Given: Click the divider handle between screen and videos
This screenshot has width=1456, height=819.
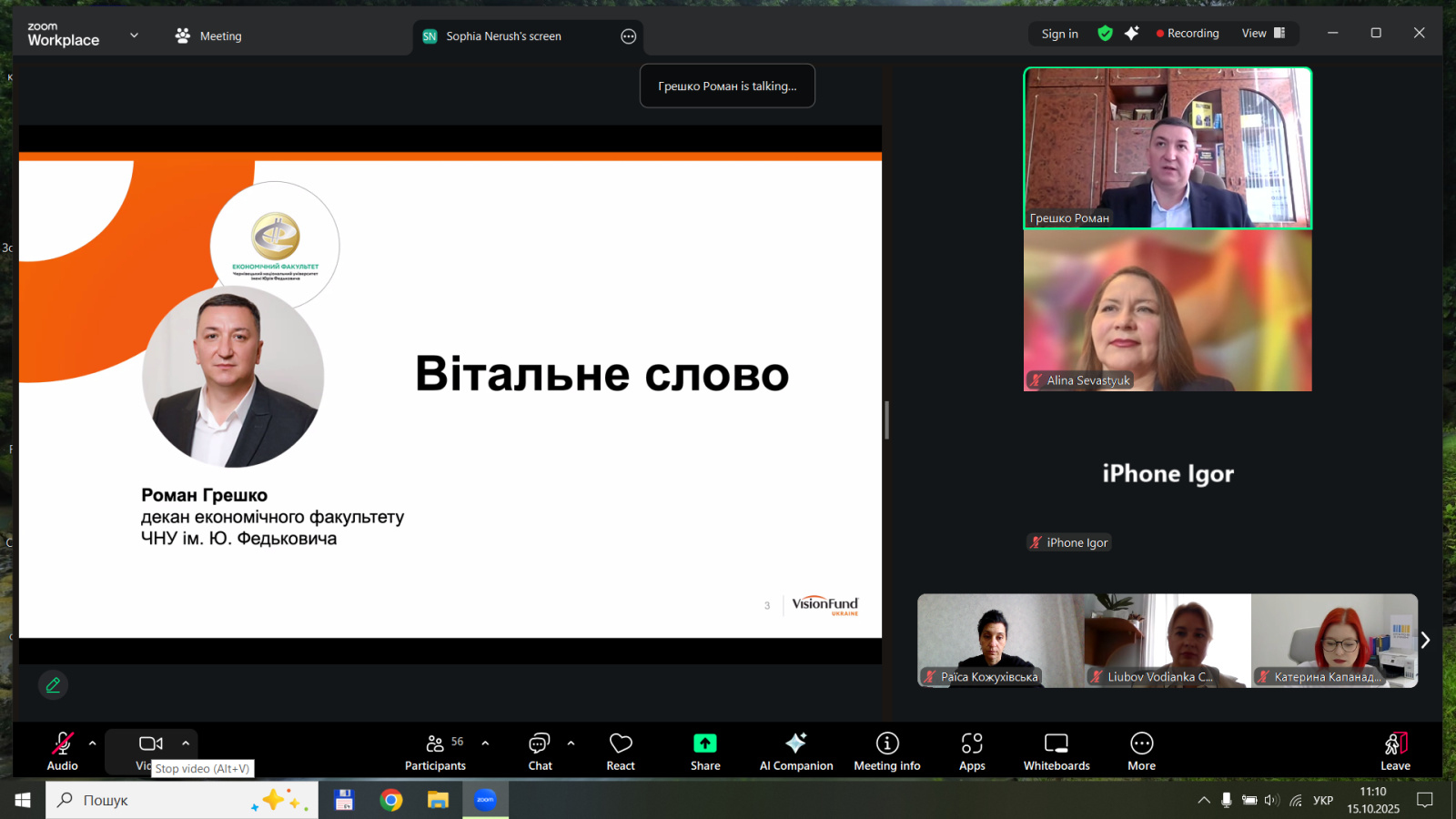Looking at the screenshot, I should click(886, 420).
